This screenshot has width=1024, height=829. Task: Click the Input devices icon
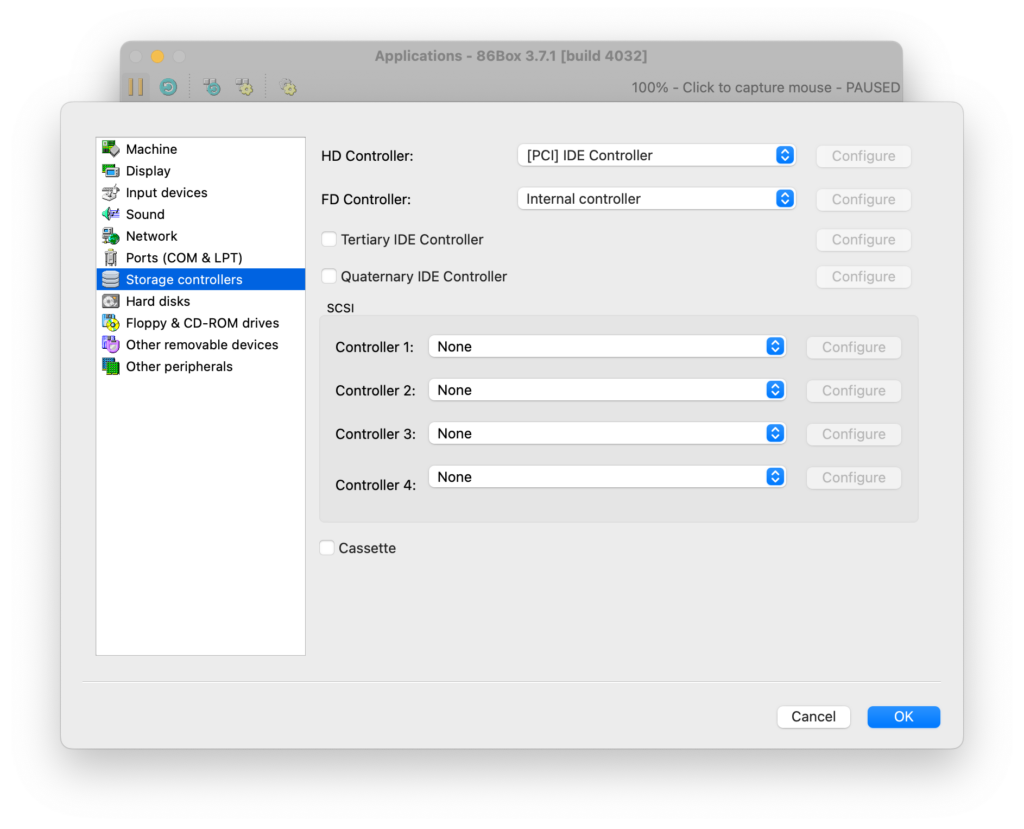pyautogui.click(x=110, y=193)
